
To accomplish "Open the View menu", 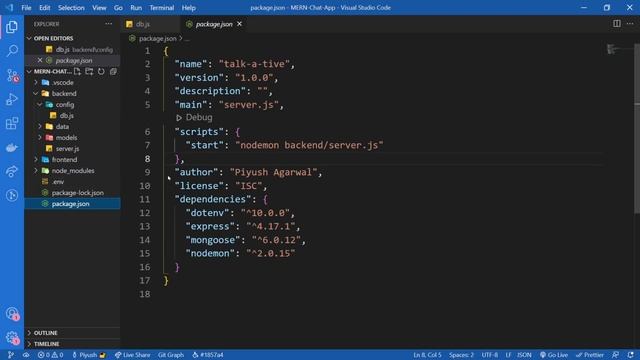I will click(x=99, y=8).
